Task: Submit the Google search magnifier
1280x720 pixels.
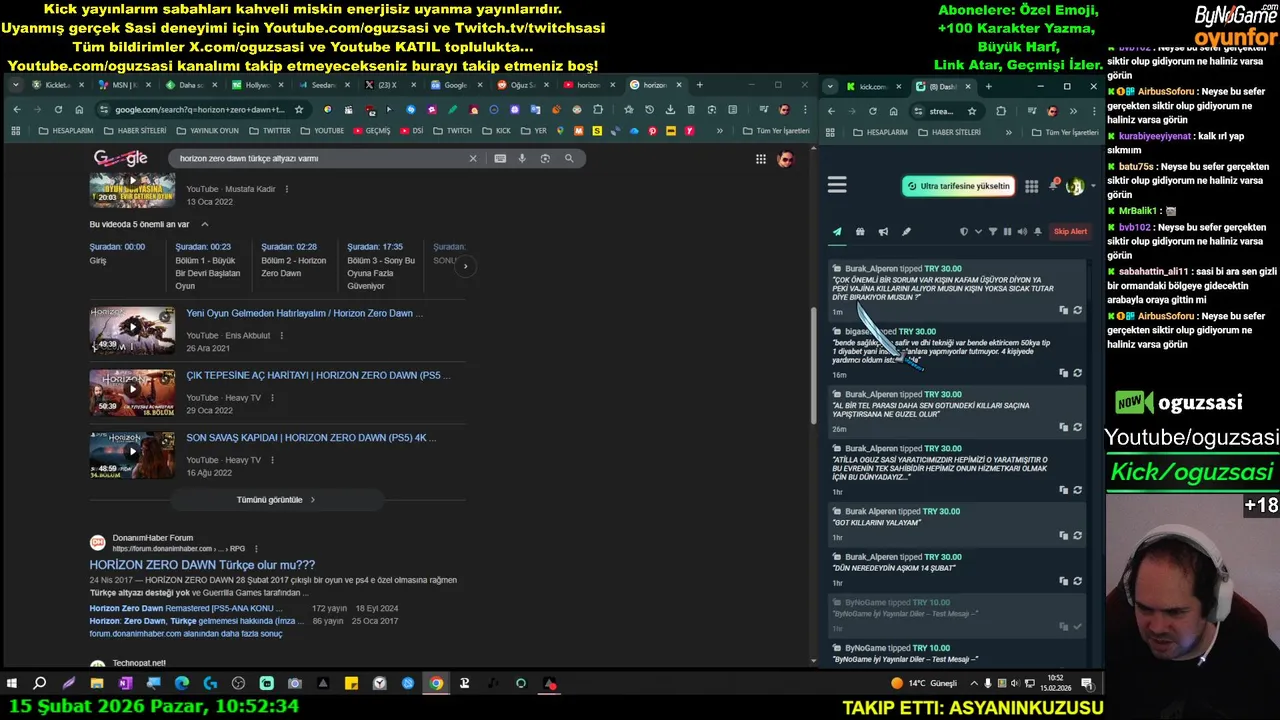Action: click(x=569, y=158)
